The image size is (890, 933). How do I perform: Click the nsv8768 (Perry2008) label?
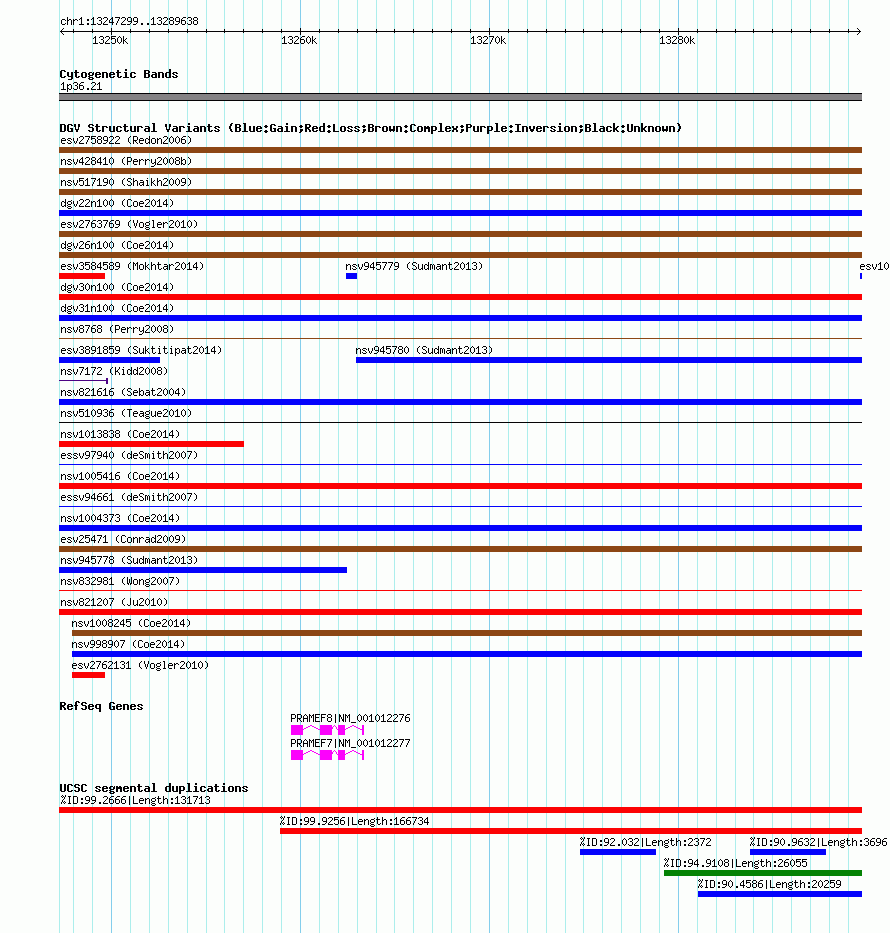coord(117,329)
